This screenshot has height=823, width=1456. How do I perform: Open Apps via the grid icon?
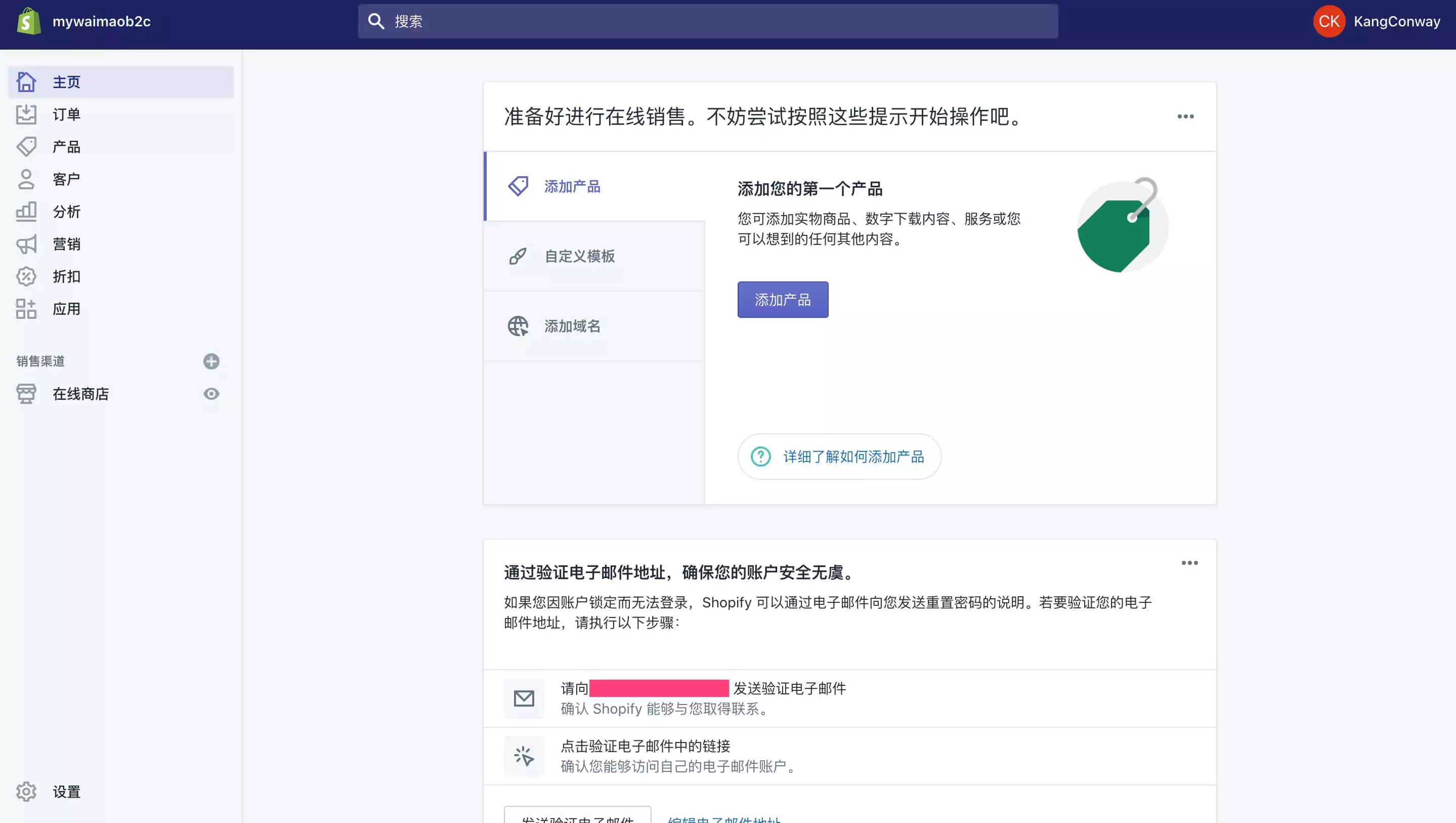point(26,309)
